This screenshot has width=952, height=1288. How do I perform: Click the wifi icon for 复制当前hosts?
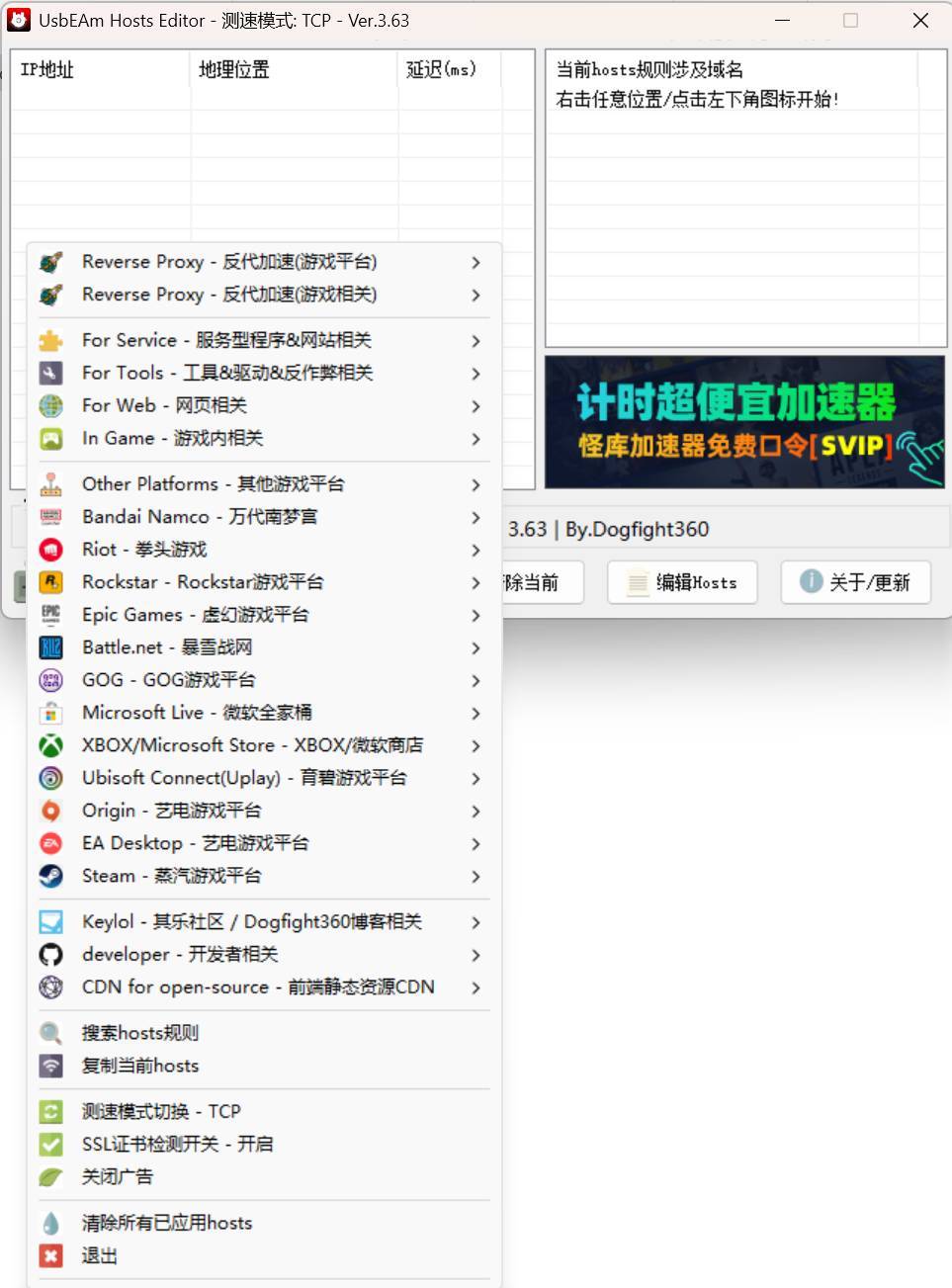[x=50, y=1066]
